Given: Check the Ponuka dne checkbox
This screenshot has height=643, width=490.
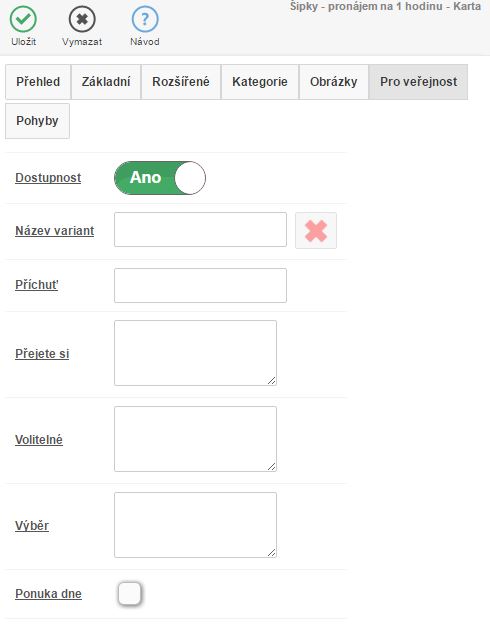Looking at the screenshot, I should (x=130, y=593).
